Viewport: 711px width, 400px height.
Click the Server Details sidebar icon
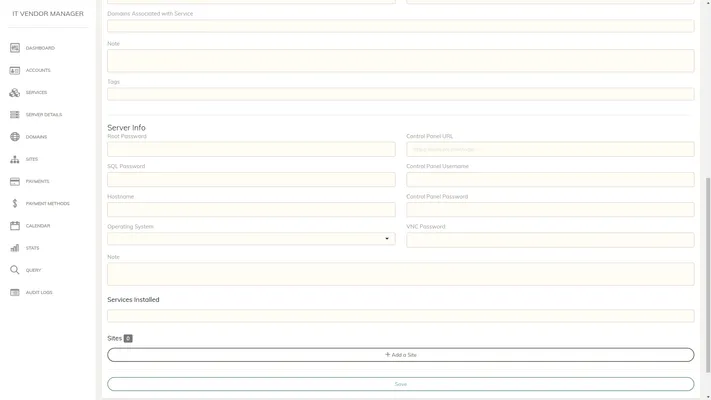(x=15, y=115)
